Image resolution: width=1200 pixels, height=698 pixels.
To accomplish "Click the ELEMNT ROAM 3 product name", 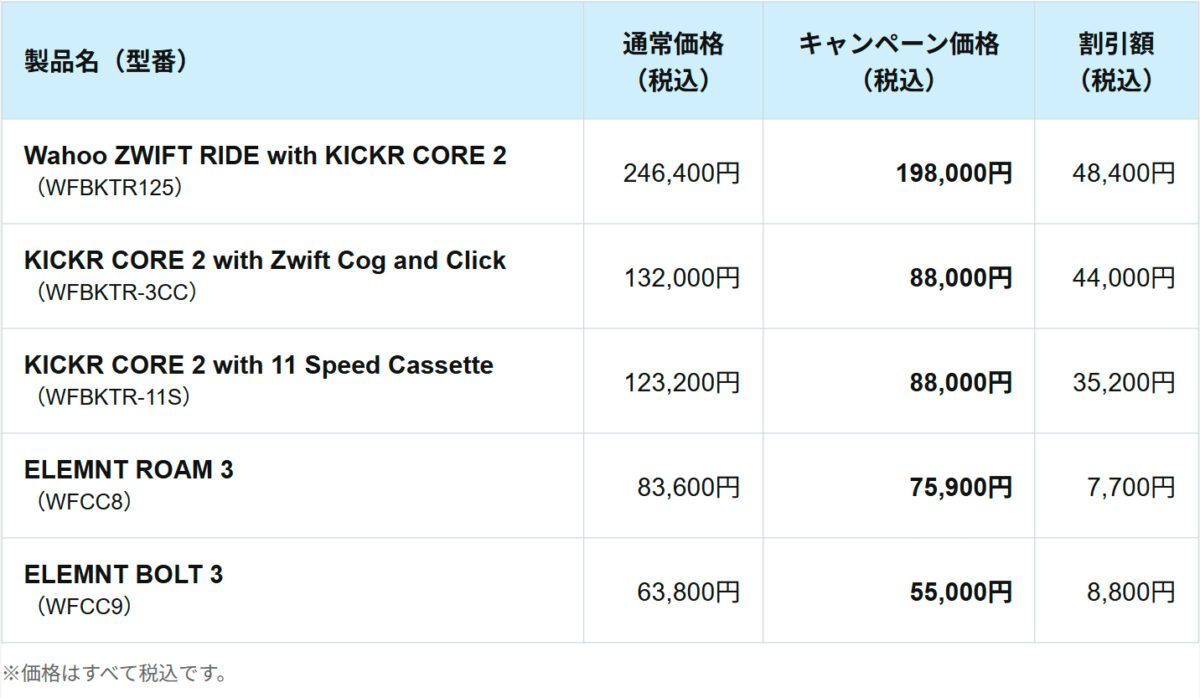I will [x=129, y=470].
